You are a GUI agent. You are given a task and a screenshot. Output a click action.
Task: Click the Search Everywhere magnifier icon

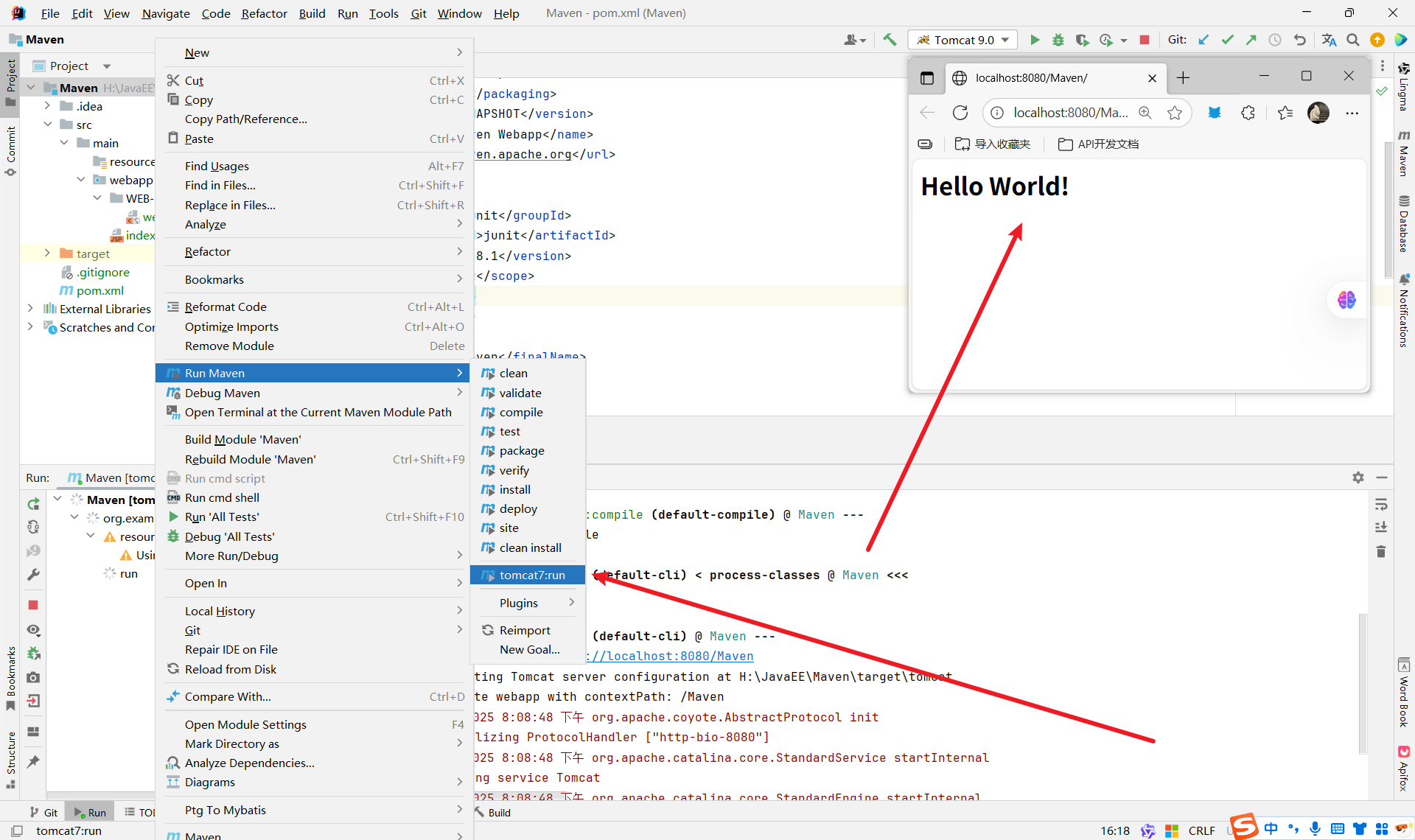pos(1353,40)
